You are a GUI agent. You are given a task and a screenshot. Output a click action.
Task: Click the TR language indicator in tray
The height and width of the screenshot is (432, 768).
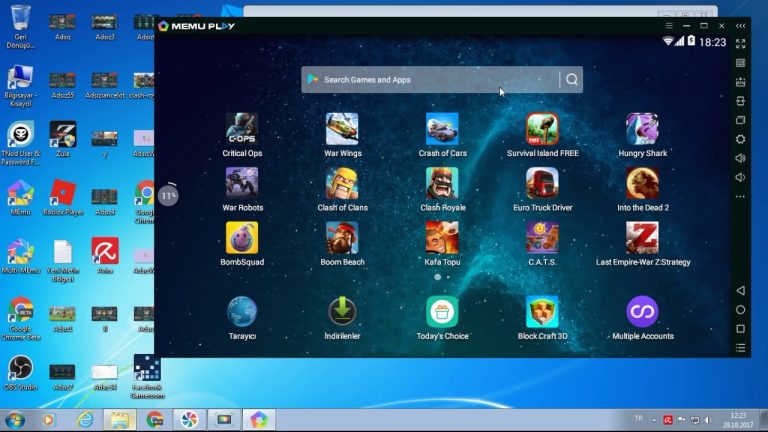click(x=639, y=418)
